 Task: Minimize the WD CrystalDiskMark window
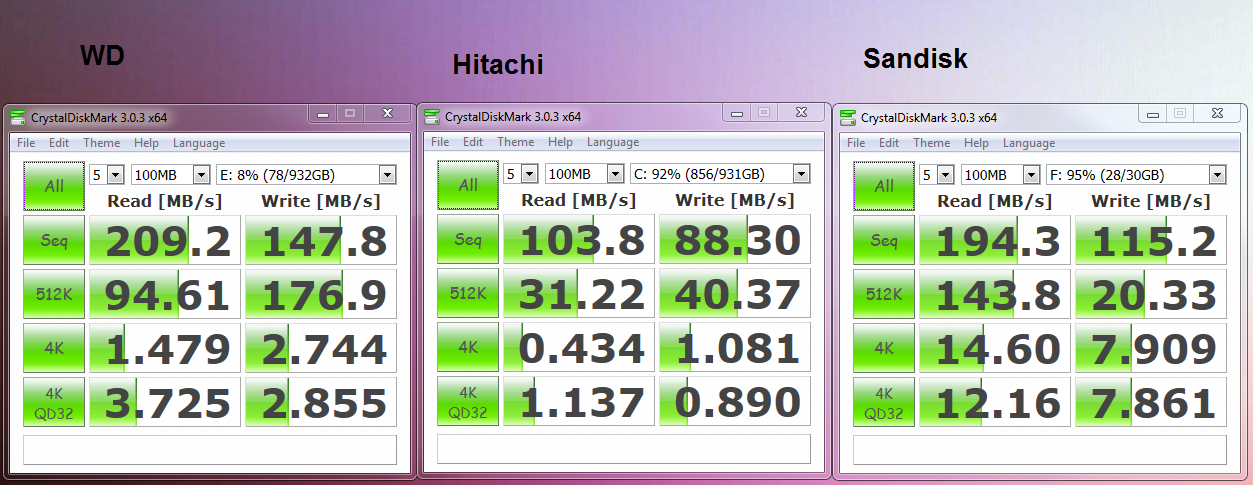pyautogui.click(x=322, y=113)
